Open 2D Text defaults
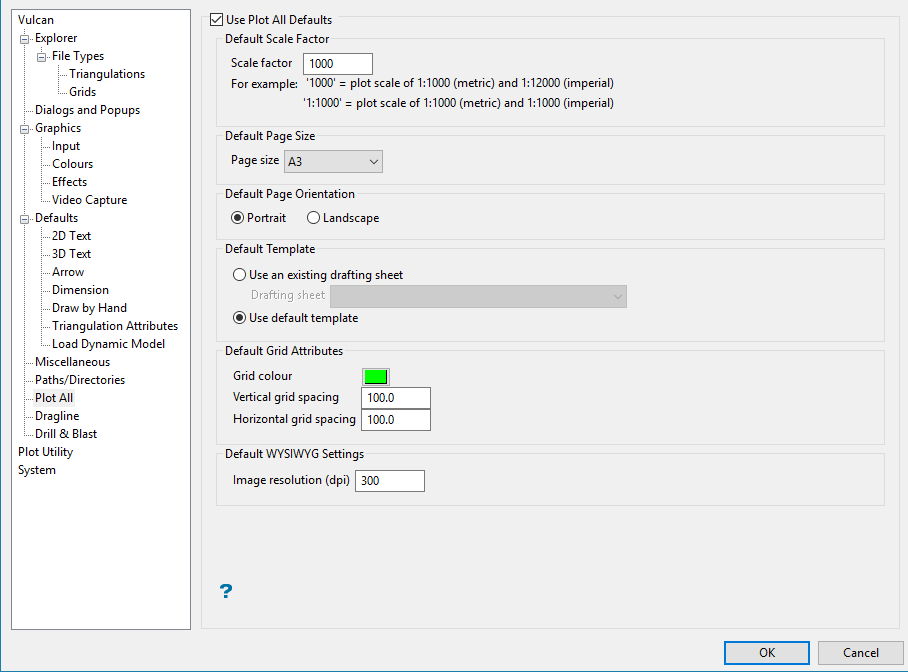Viewport: 908px width, 672px height. pyautogui.click(x=71, y=236)
